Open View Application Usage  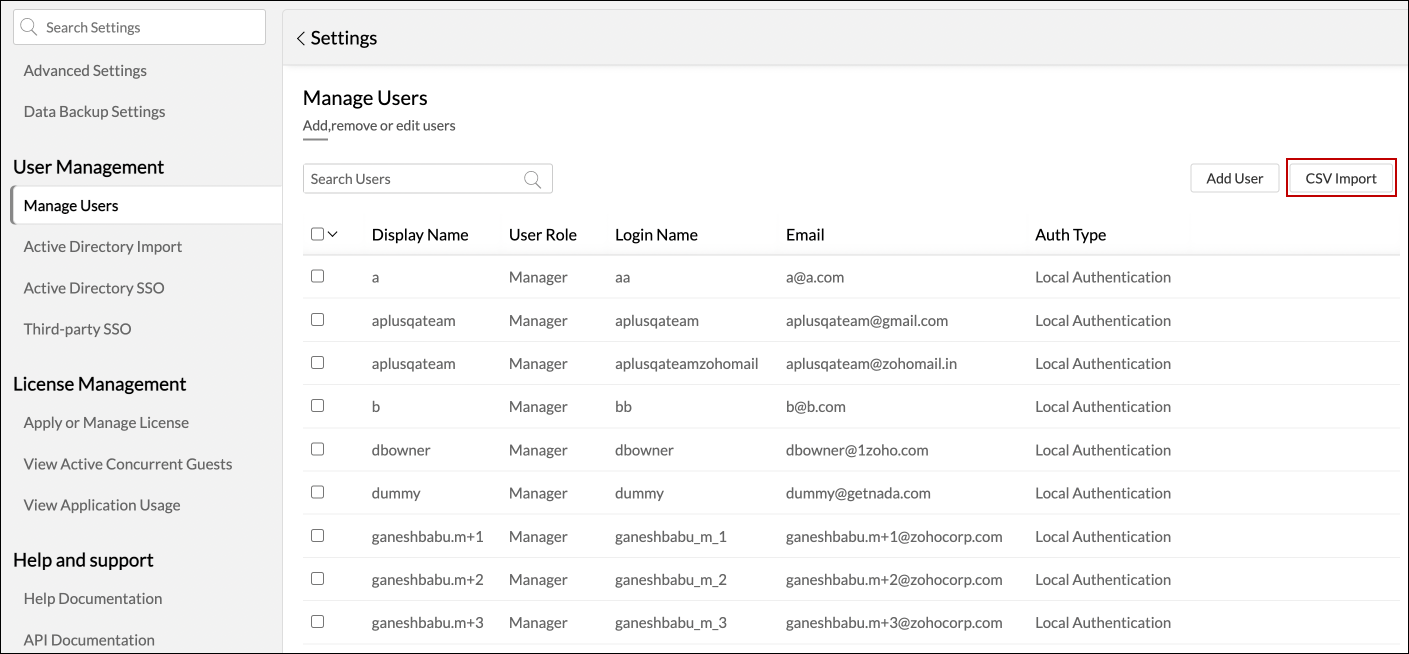(102, 505)
